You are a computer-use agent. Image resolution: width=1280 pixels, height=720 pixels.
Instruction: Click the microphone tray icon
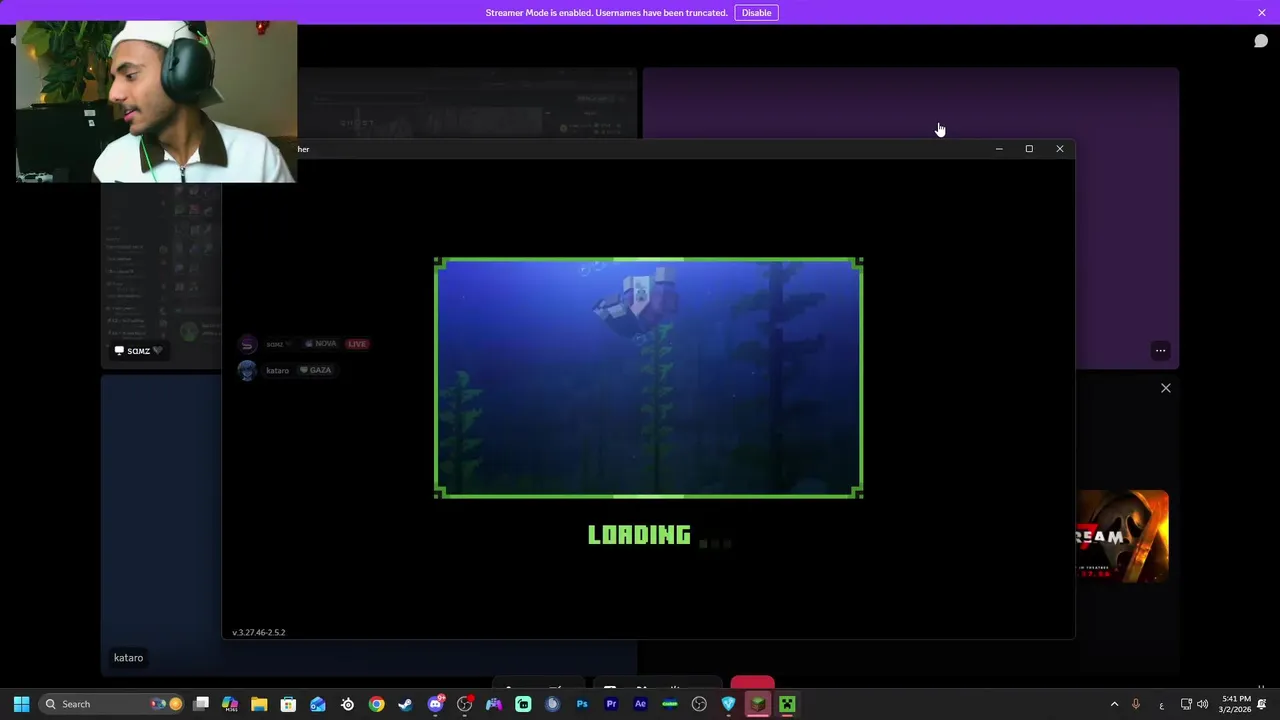click(x=1135, y=704)
